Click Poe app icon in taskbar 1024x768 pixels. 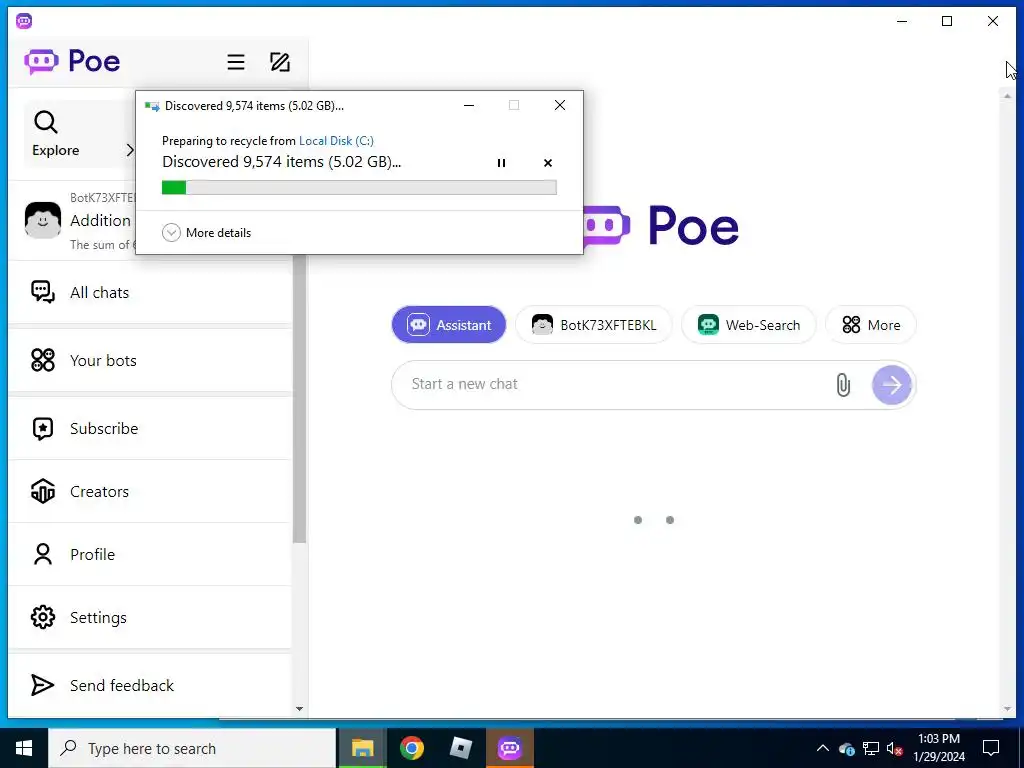coord(510,748)
